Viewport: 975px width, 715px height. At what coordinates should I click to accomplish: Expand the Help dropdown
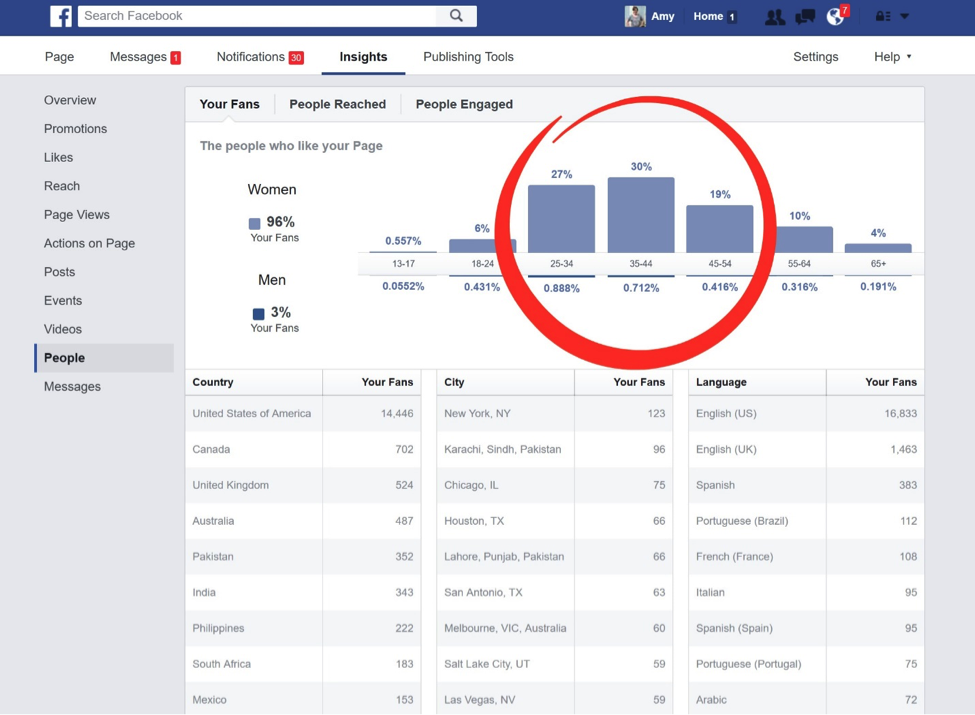pos(892,57)
